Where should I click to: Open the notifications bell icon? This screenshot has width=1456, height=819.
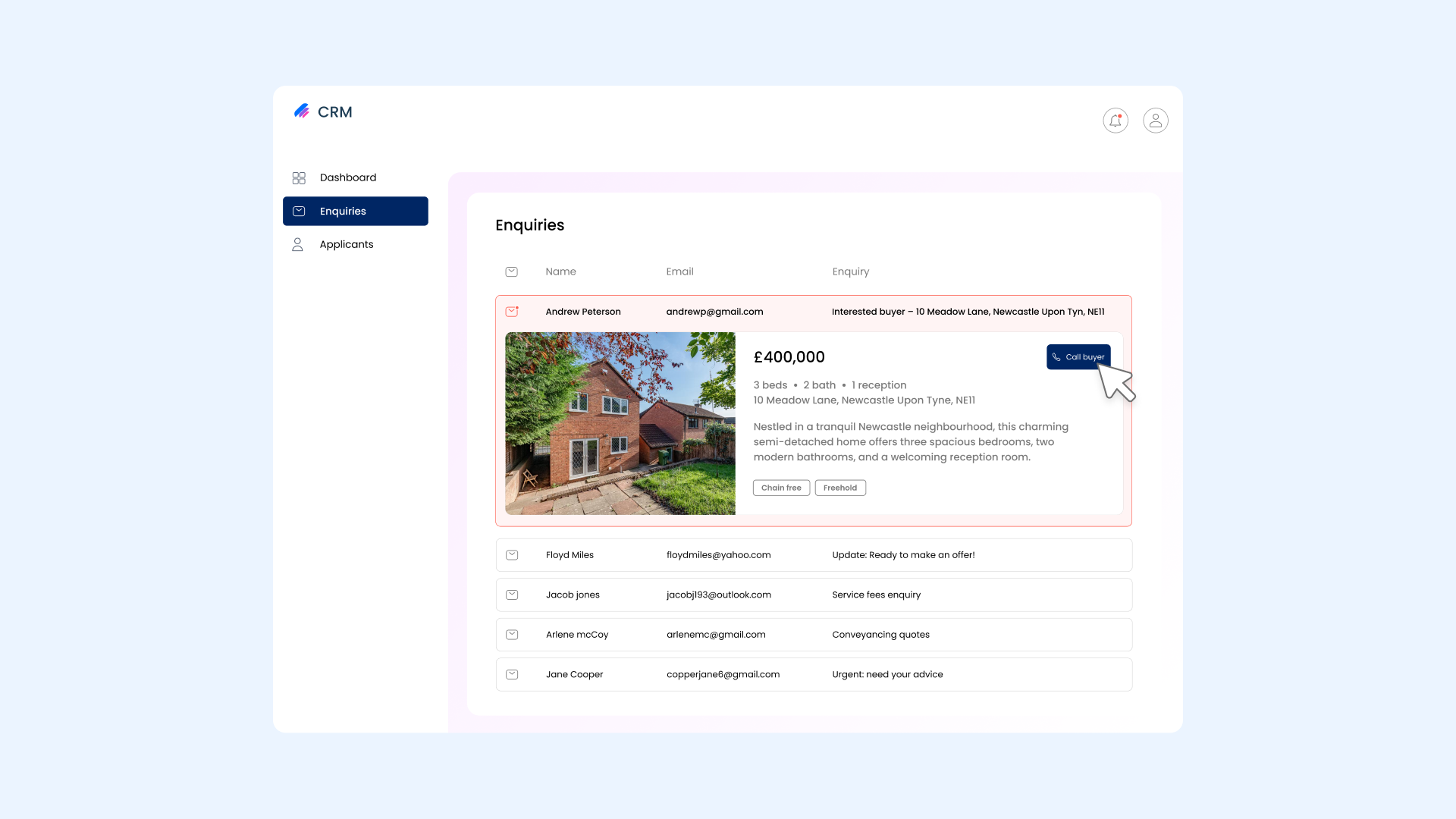[x=1115, y=121]
